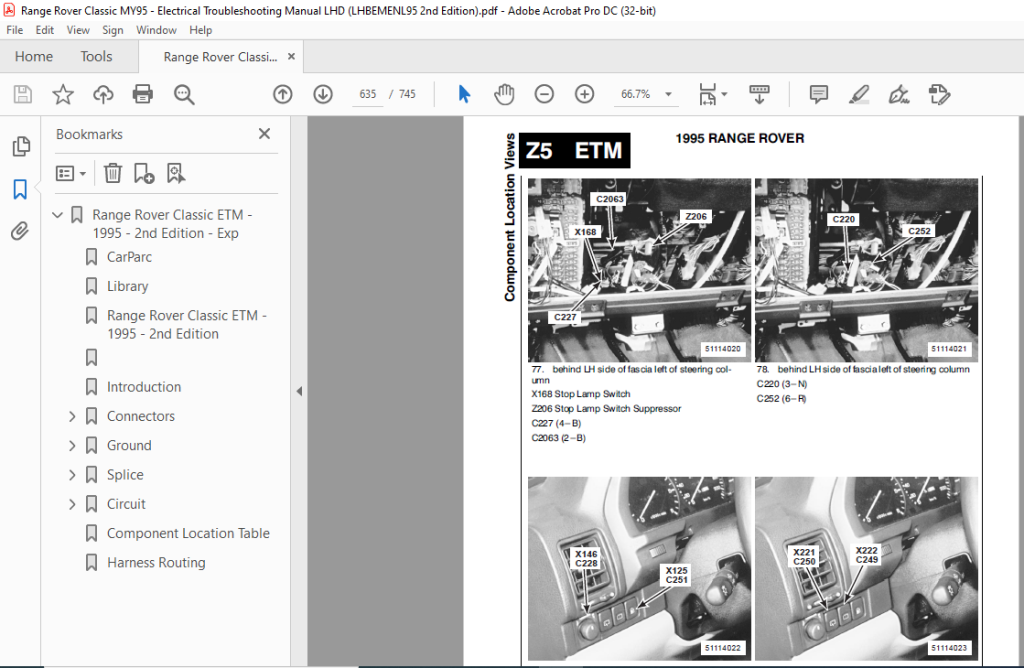Open the attachments paperclip panel
1024x668 pixels.
pyautogui.click(x=20, y=231)
